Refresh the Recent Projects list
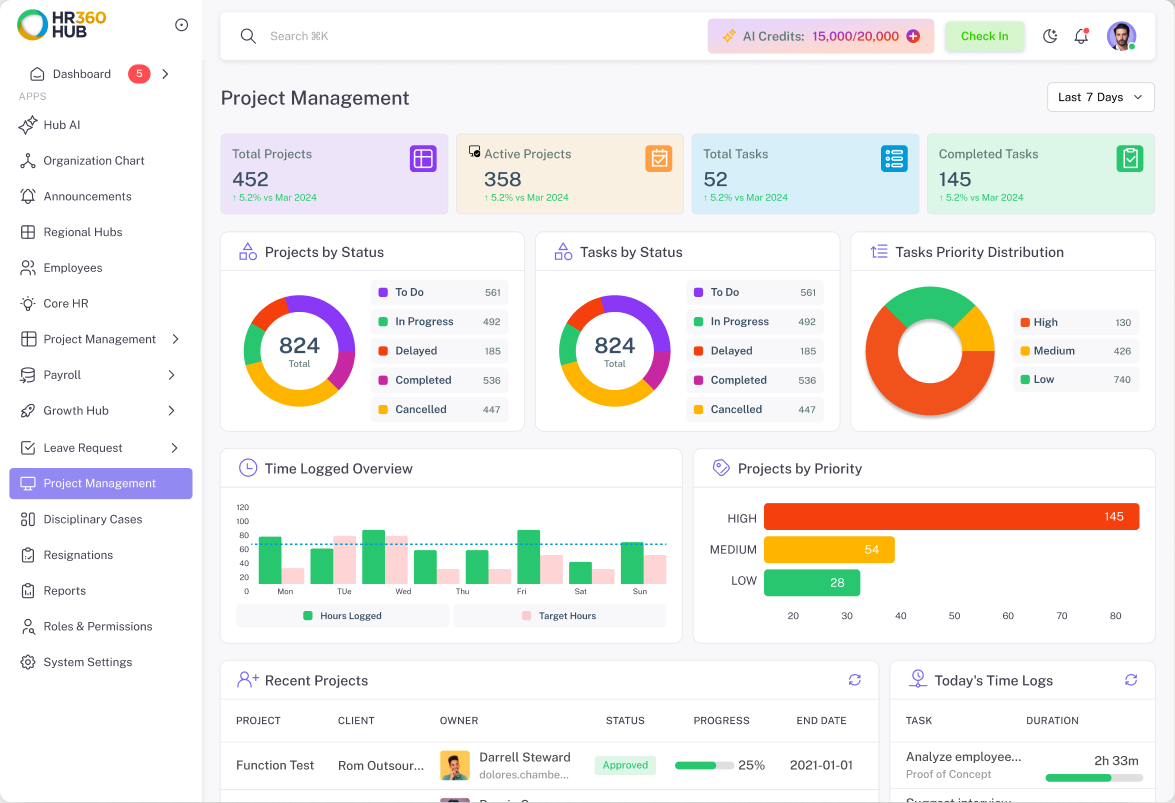The height and width of the screenshot is (803, 1175). point(854,680)
